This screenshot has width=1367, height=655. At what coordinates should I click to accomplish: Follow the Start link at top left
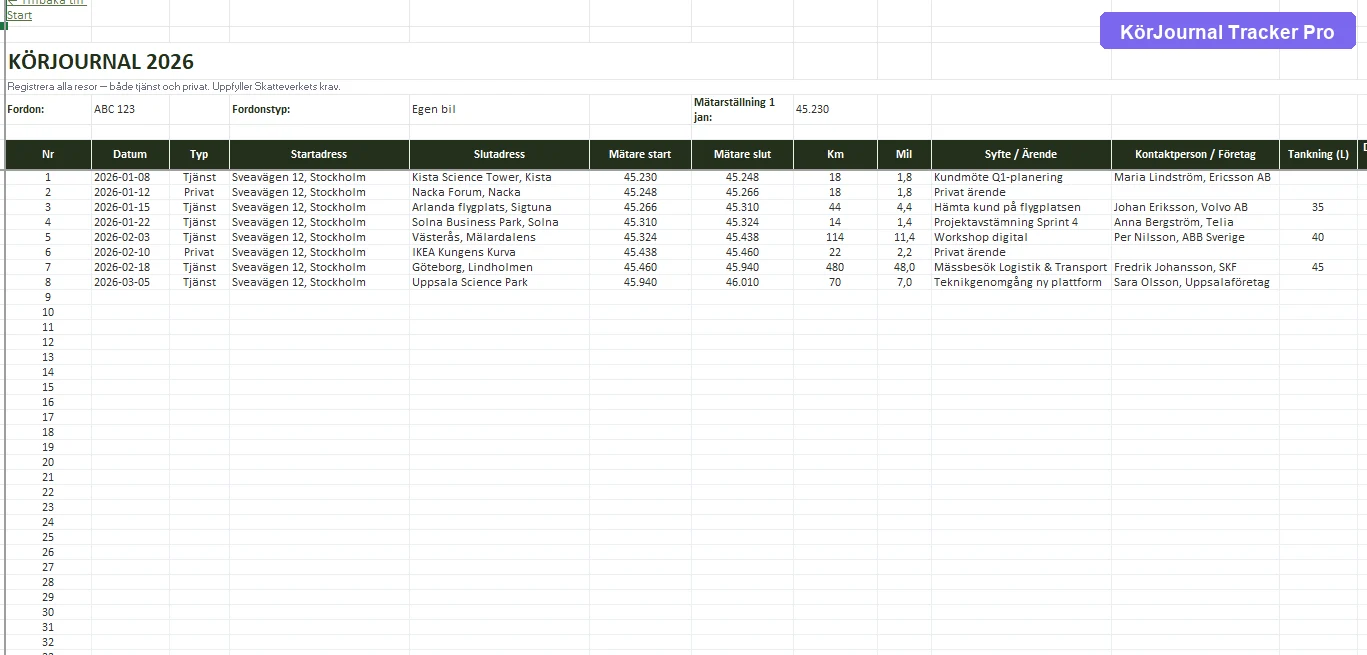tap(19, 15)
